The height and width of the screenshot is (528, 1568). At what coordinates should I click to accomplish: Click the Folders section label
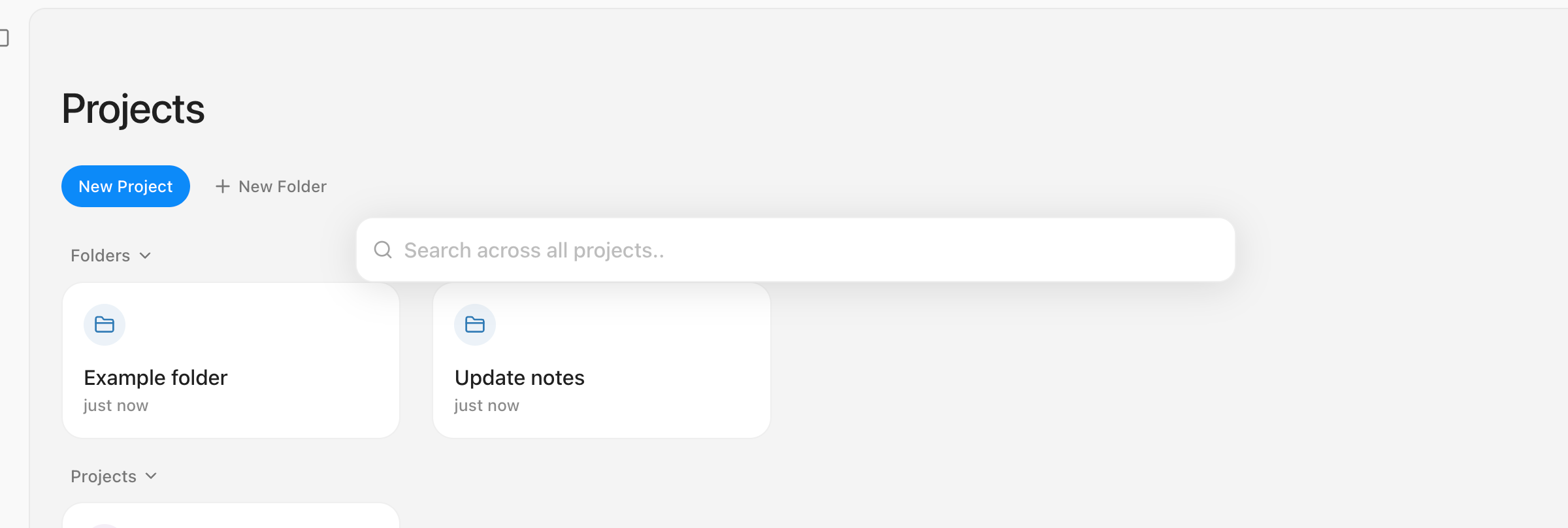(x=100, y=256)
